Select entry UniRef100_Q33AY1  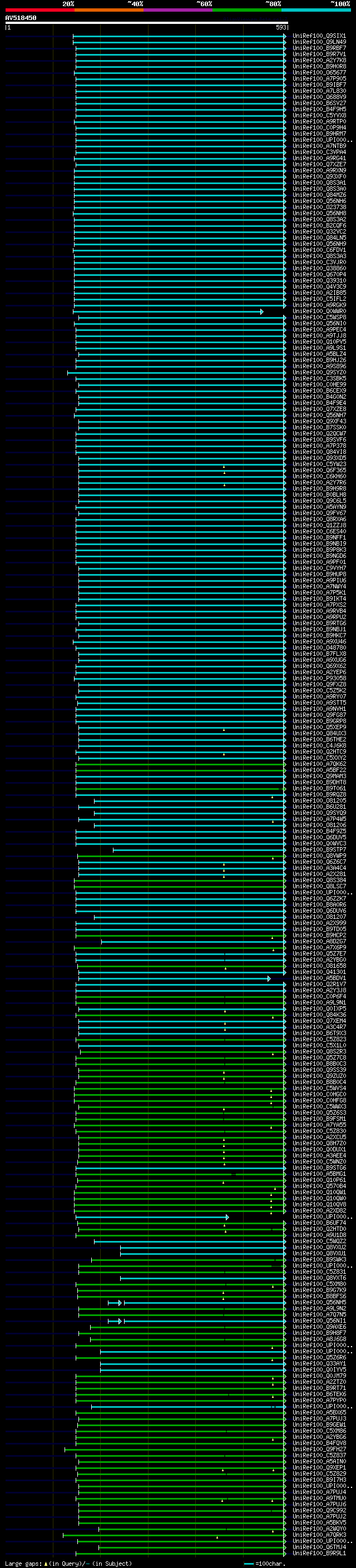click(x=319, y=1363)
